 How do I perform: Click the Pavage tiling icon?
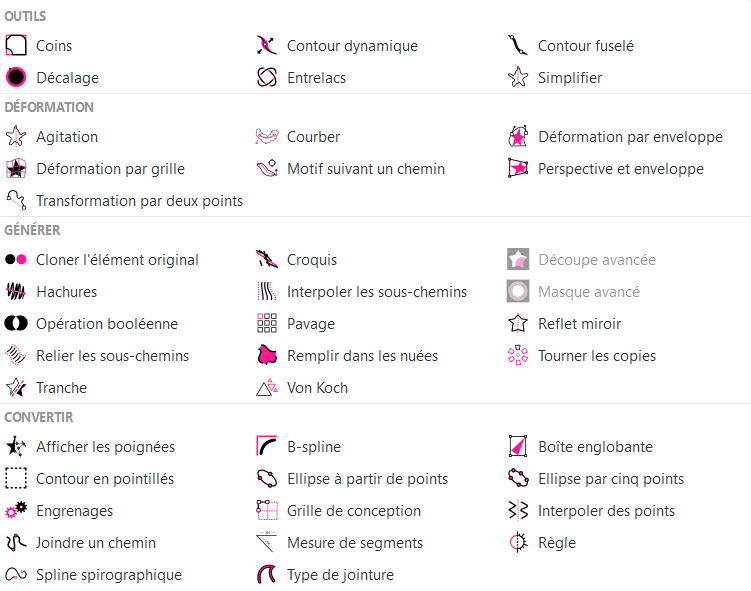point(267,324)
